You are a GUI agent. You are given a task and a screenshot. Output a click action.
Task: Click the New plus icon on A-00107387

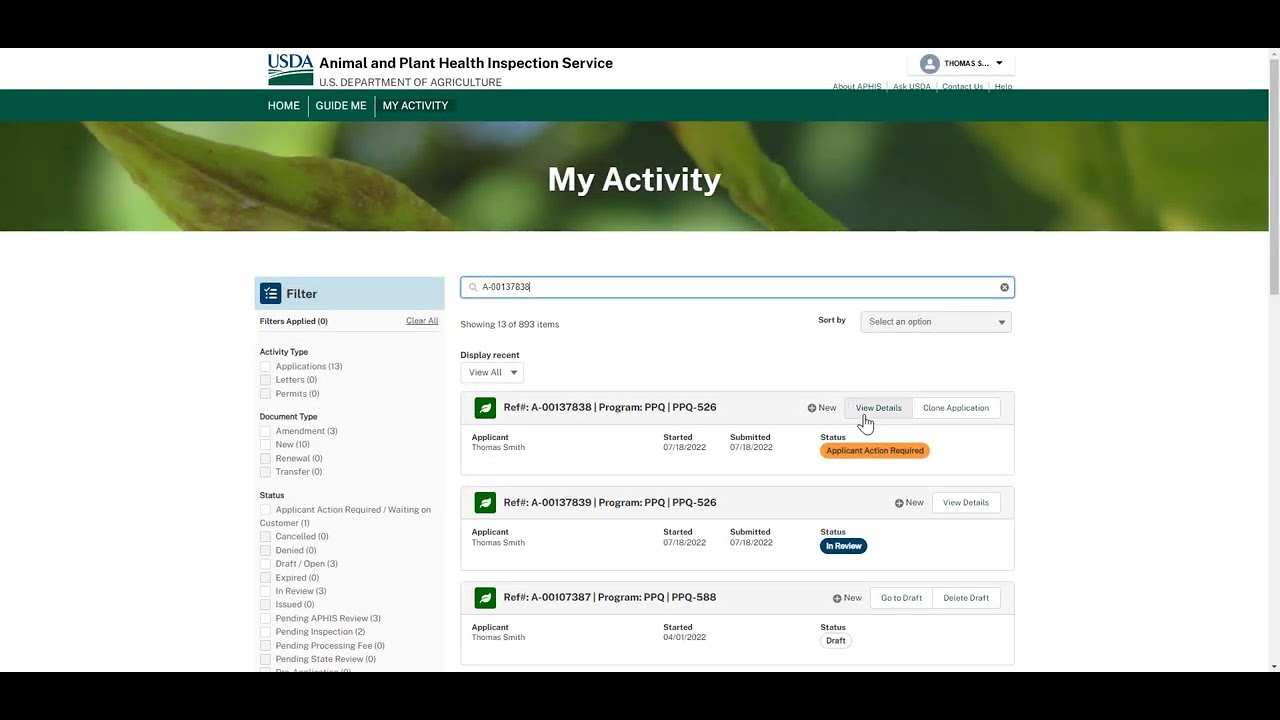[837, 598]
